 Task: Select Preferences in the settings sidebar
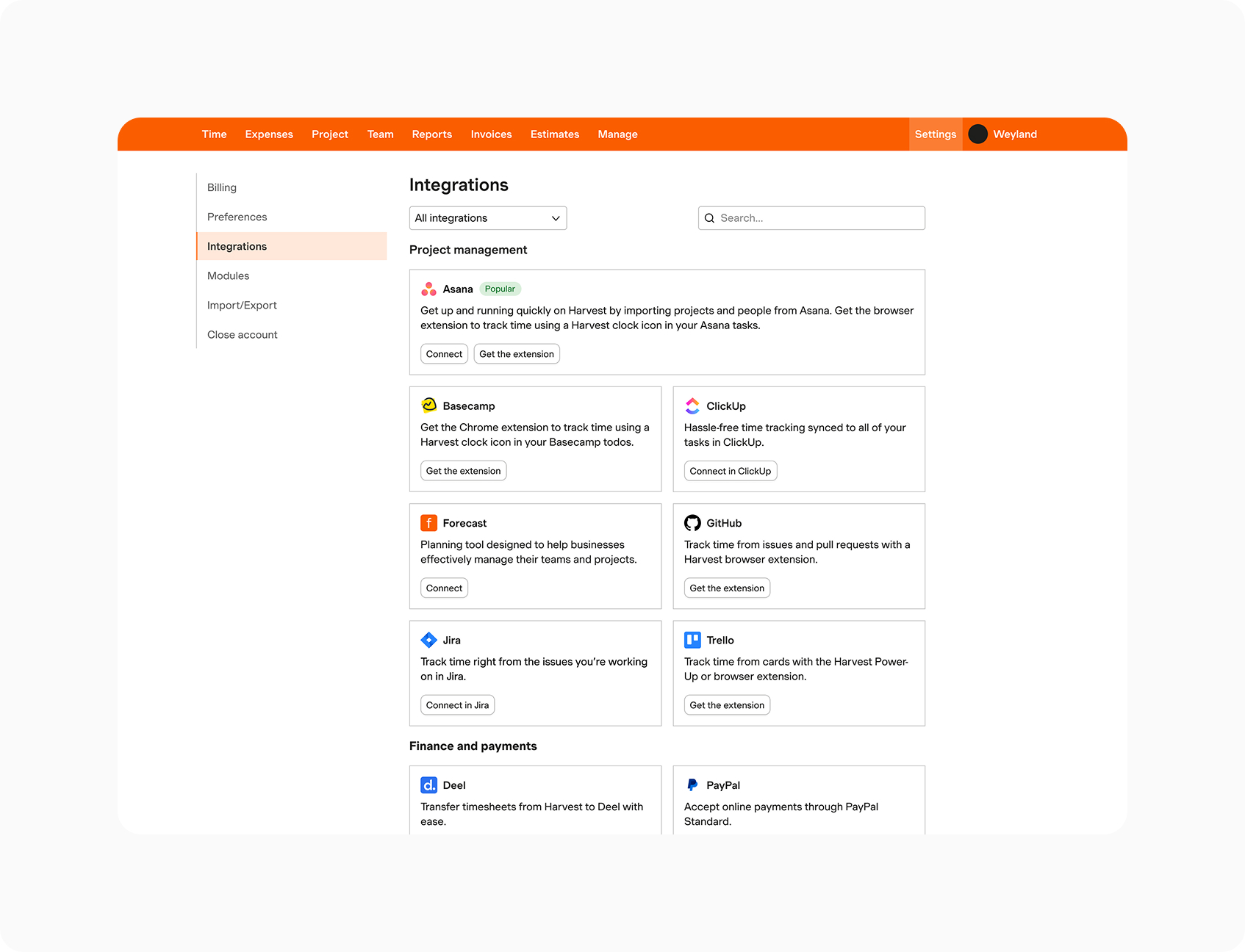pos(237,217)
